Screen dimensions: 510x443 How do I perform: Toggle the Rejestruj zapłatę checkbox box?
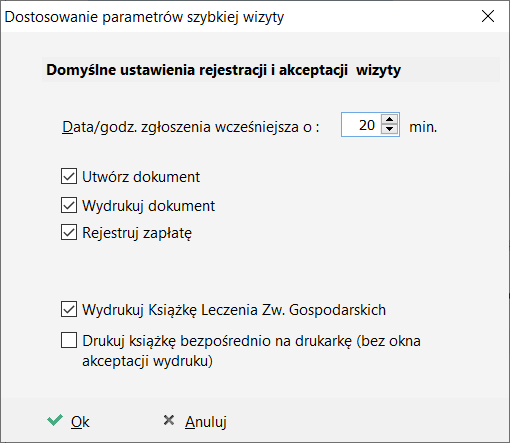tap(69, 232)
